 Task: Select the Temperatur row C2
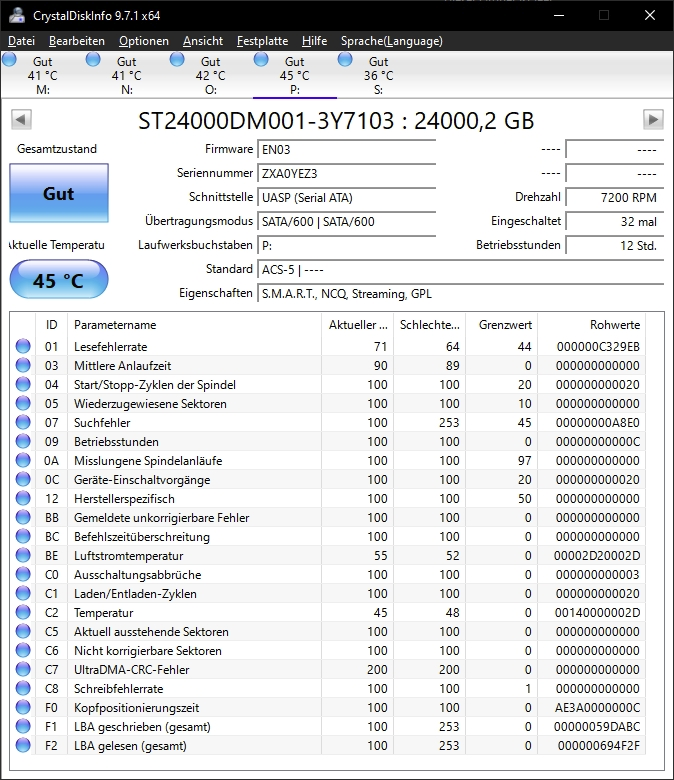tap(328, 612)
